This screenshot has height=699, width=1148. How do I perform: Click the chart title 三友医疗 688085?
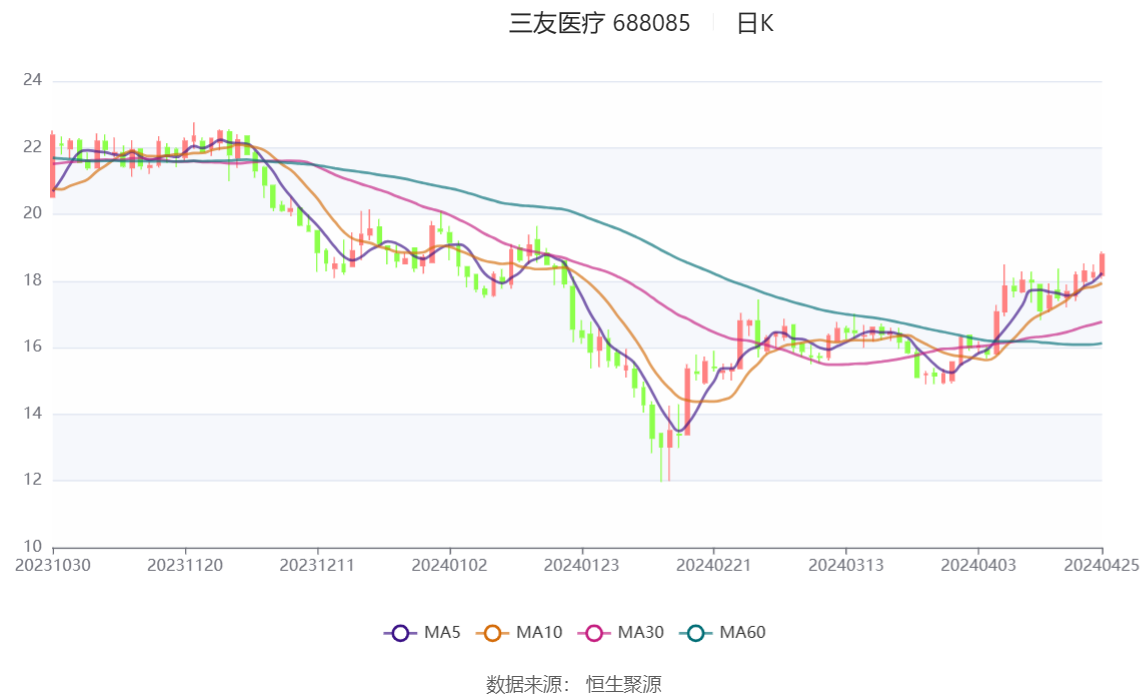point(600,23)
